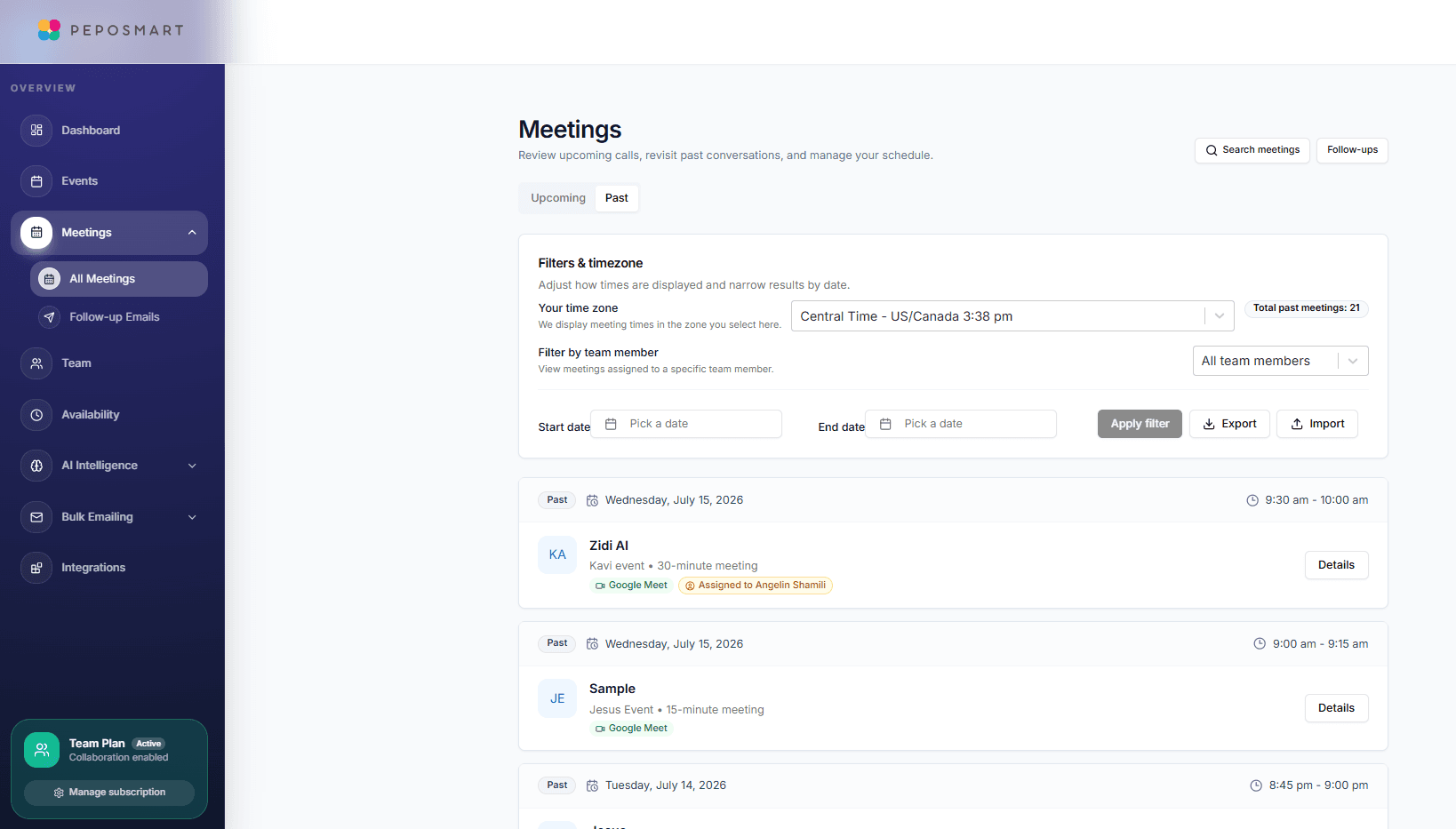The image size is (1456, 829).
Task: Open Integrations label in sidebar
Action: [x=93, y=568]
